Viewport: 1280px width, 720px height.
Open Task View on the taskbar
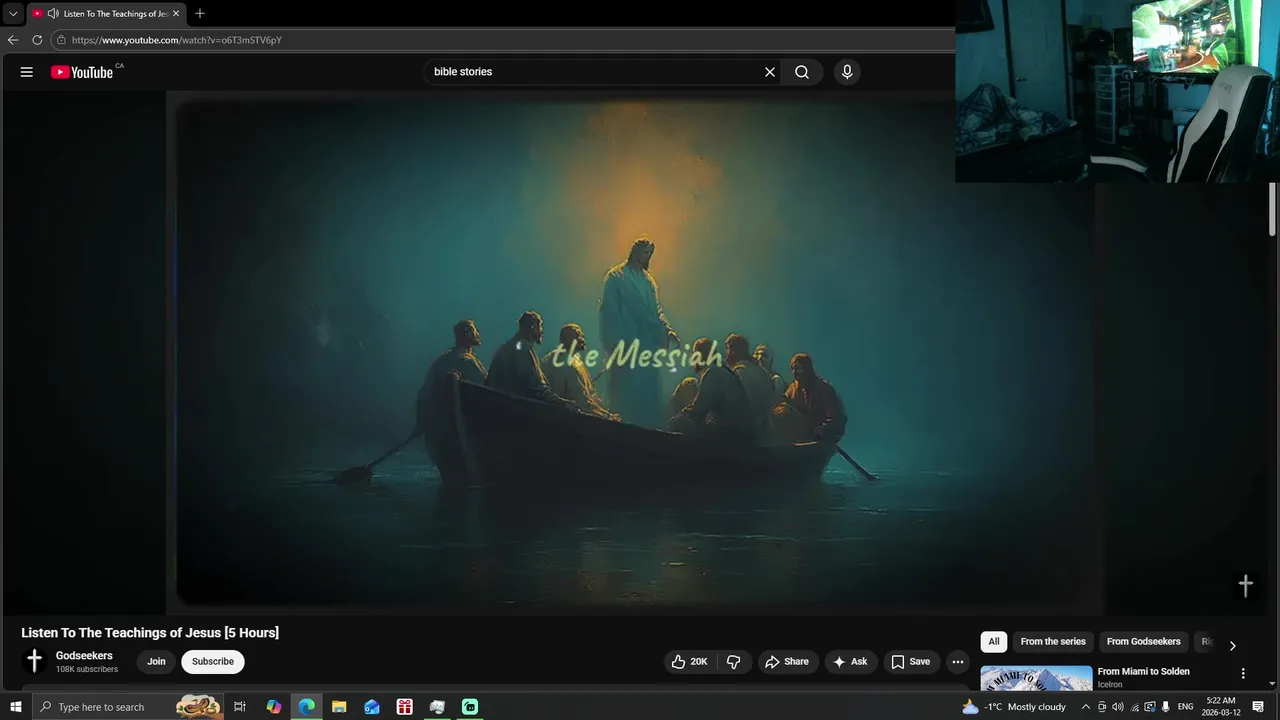coord(240,707)
